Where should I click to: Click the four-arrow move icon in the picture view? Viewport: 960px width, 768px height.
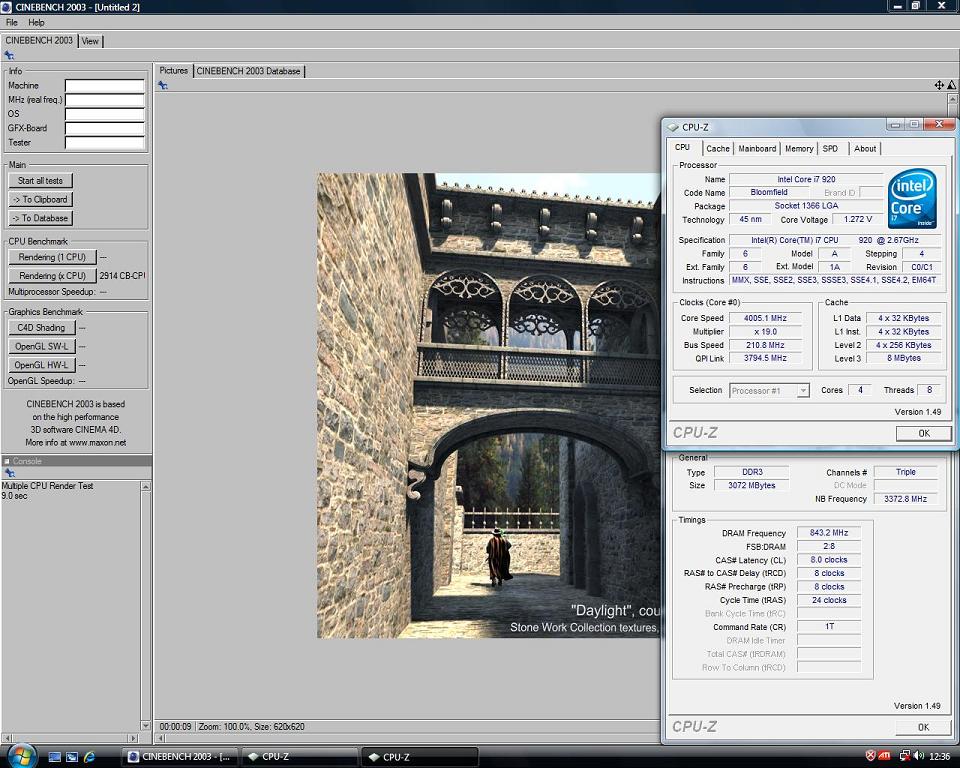tap(939, 85)
